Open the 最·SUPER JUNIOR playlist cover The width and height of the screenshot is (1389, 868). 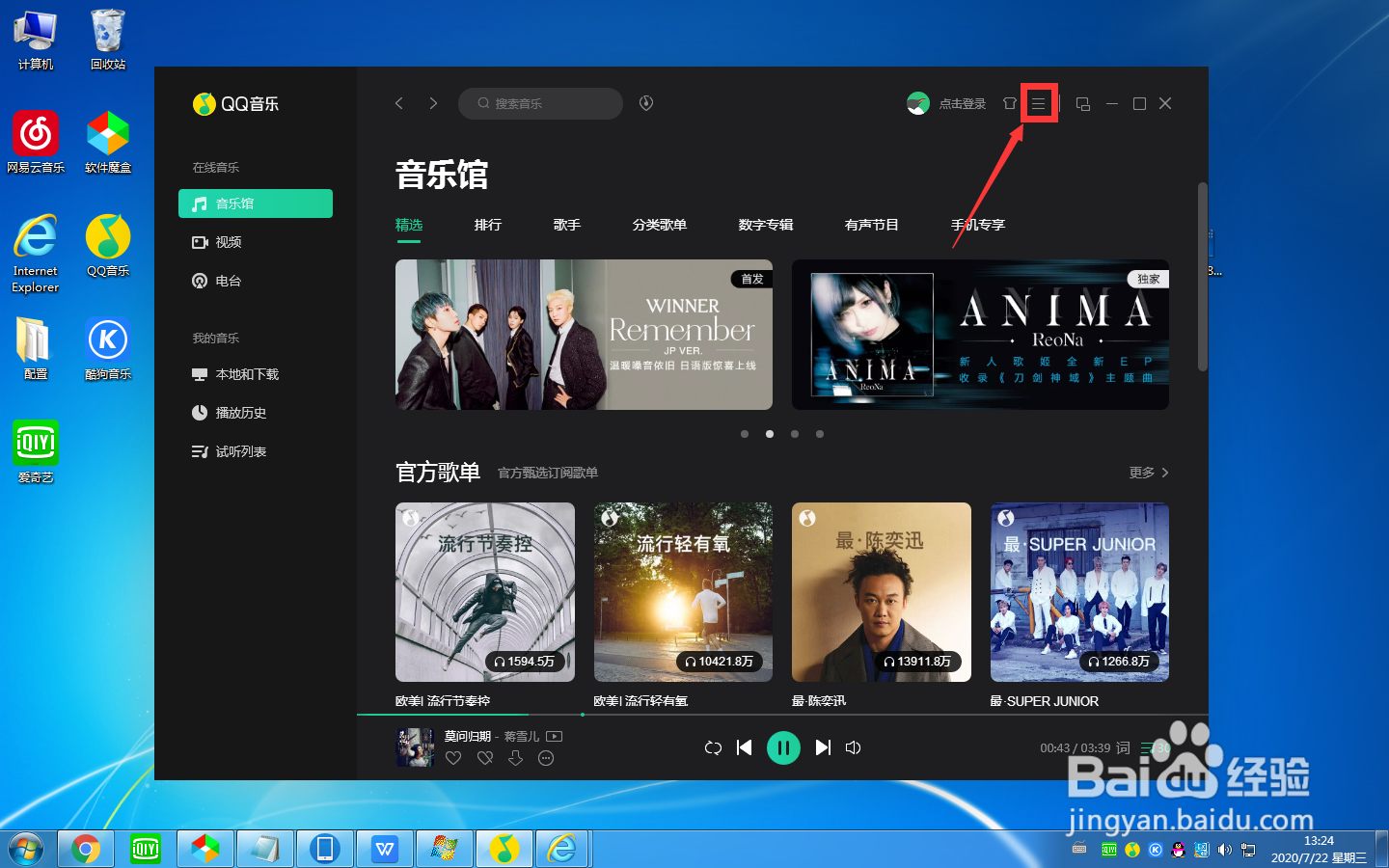[1079, 592]
